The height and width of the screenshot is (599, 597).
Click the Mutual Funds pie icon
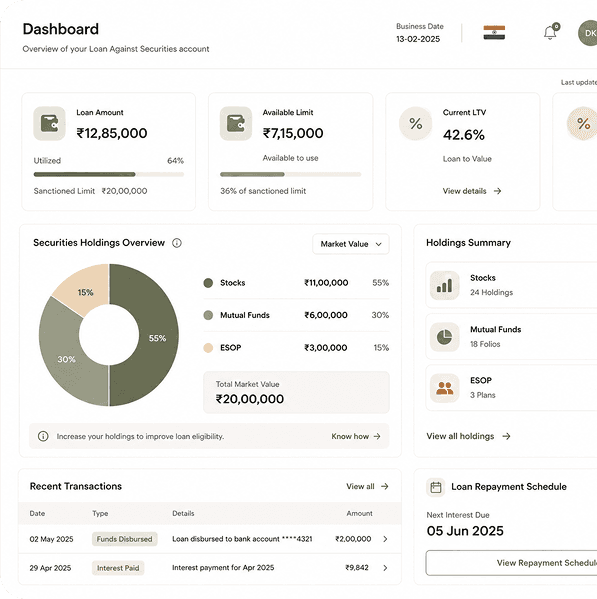tap(445, 337)
